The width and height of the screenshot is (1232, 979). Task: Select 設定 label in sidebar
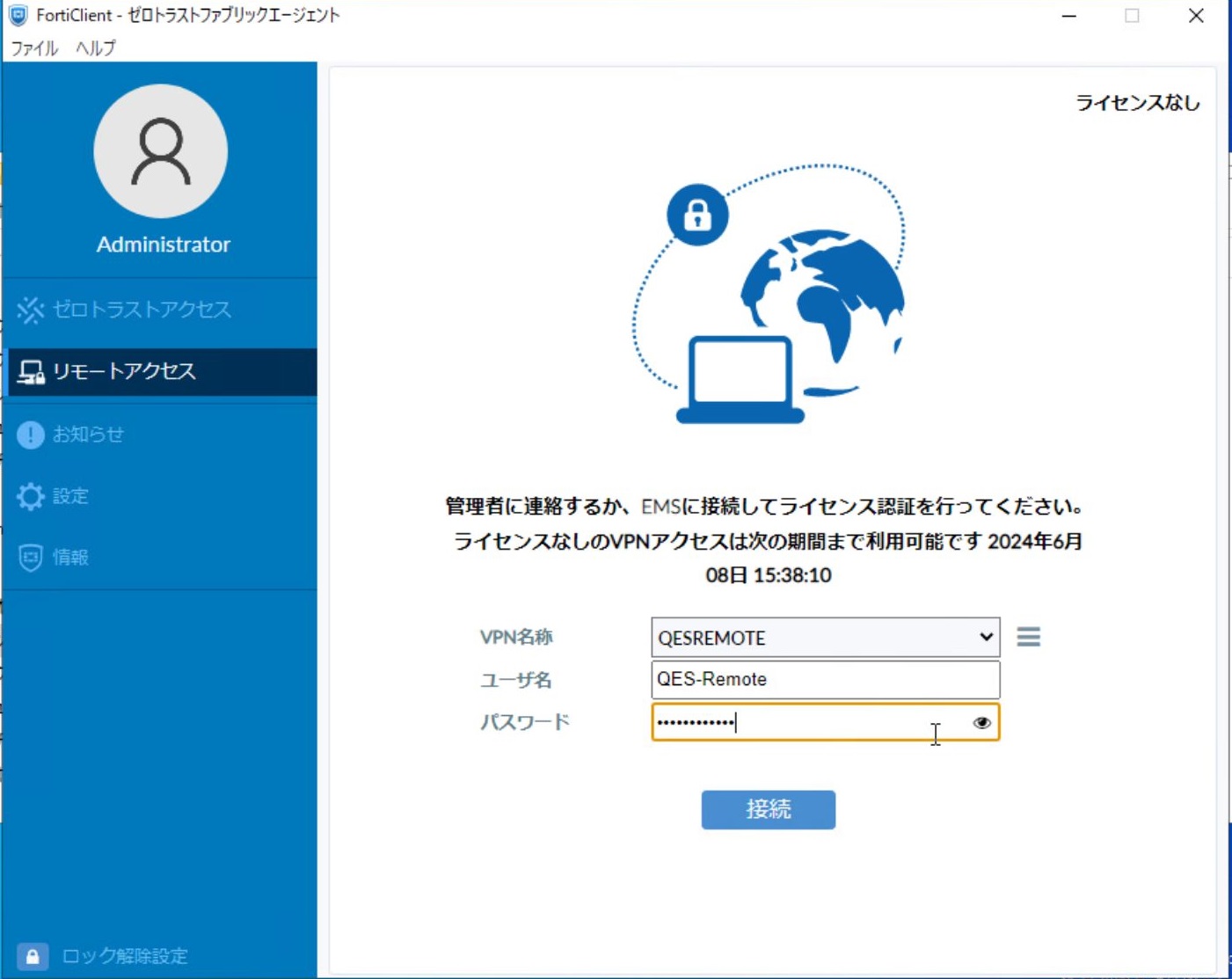(x=70, y=496)
